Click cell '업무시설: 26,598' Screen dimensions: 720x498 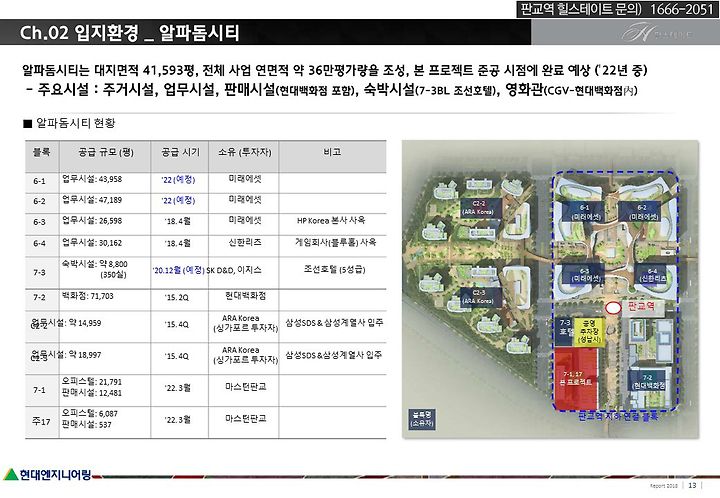point(92,221)
